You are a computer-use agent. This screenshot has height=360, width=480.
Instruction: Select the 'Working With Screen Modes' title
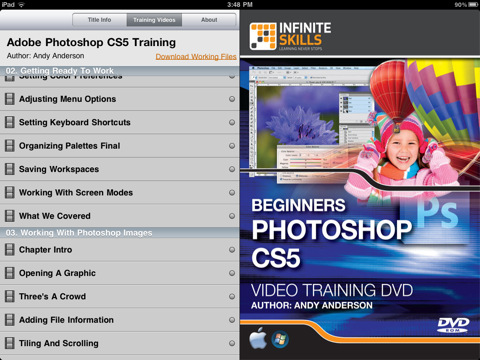coord(76,192)
